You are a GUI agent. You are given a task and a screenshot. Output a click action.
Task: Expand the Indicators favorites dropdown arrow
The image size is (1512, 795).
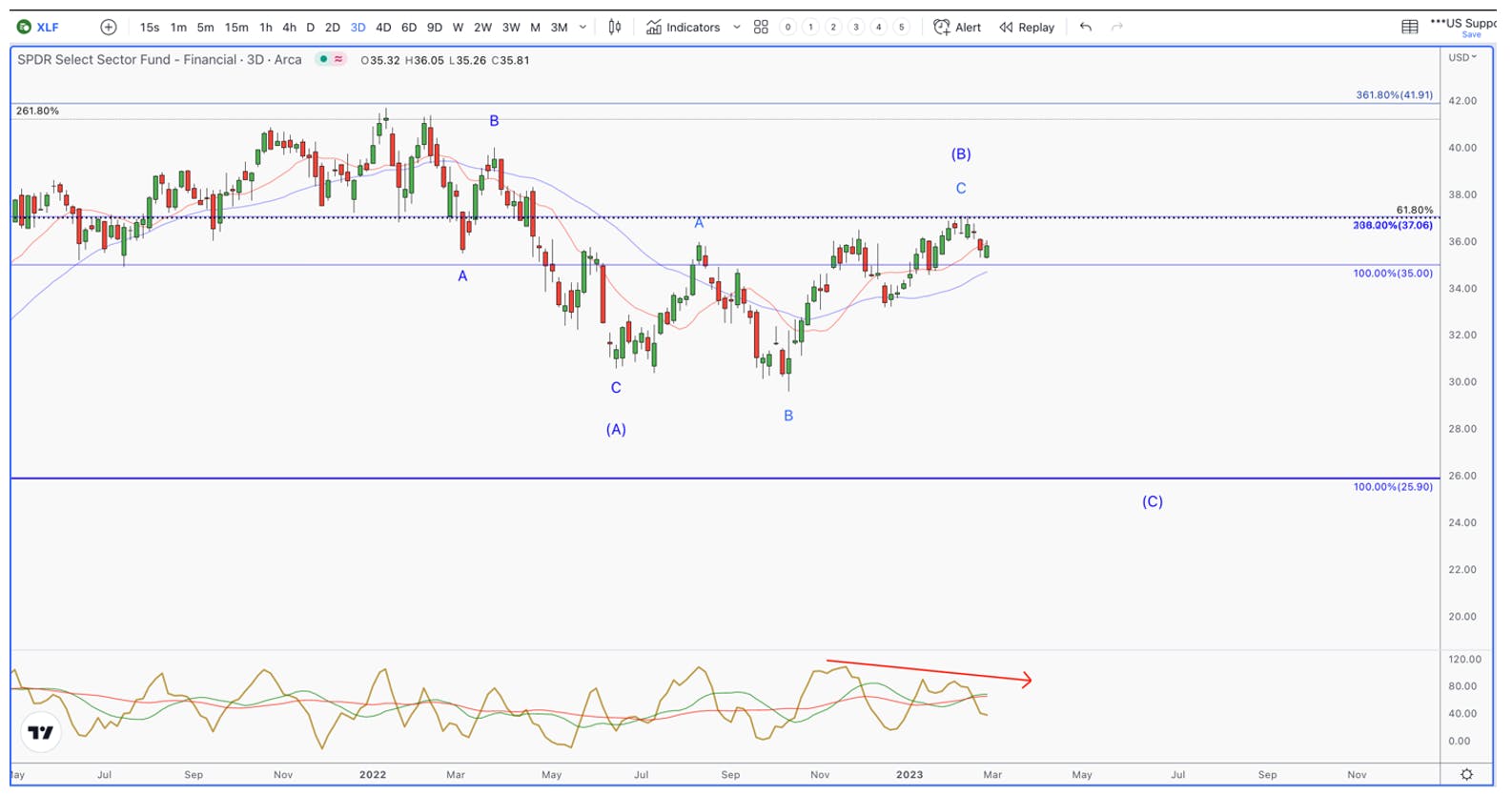click(x=737, y=27)
